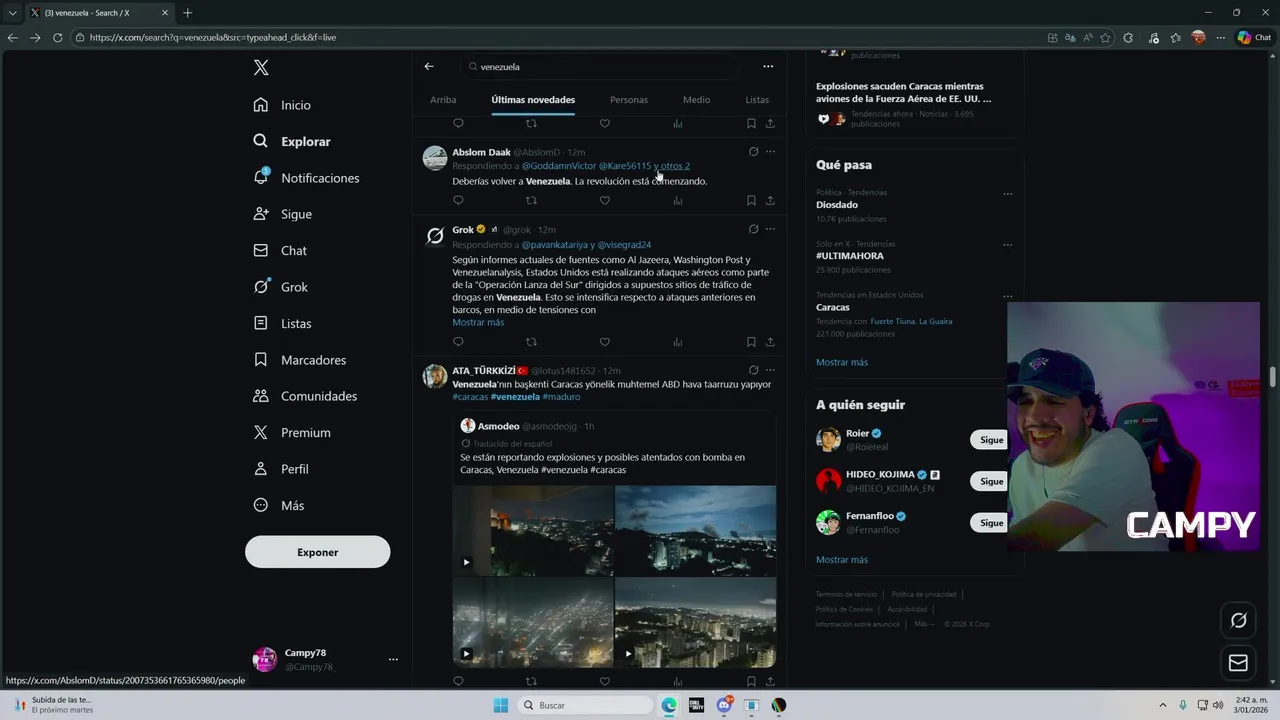1280x720 pixels.
Task: Click Grok icon on Abslom Daak's post
Action: (x=753, y=152)
